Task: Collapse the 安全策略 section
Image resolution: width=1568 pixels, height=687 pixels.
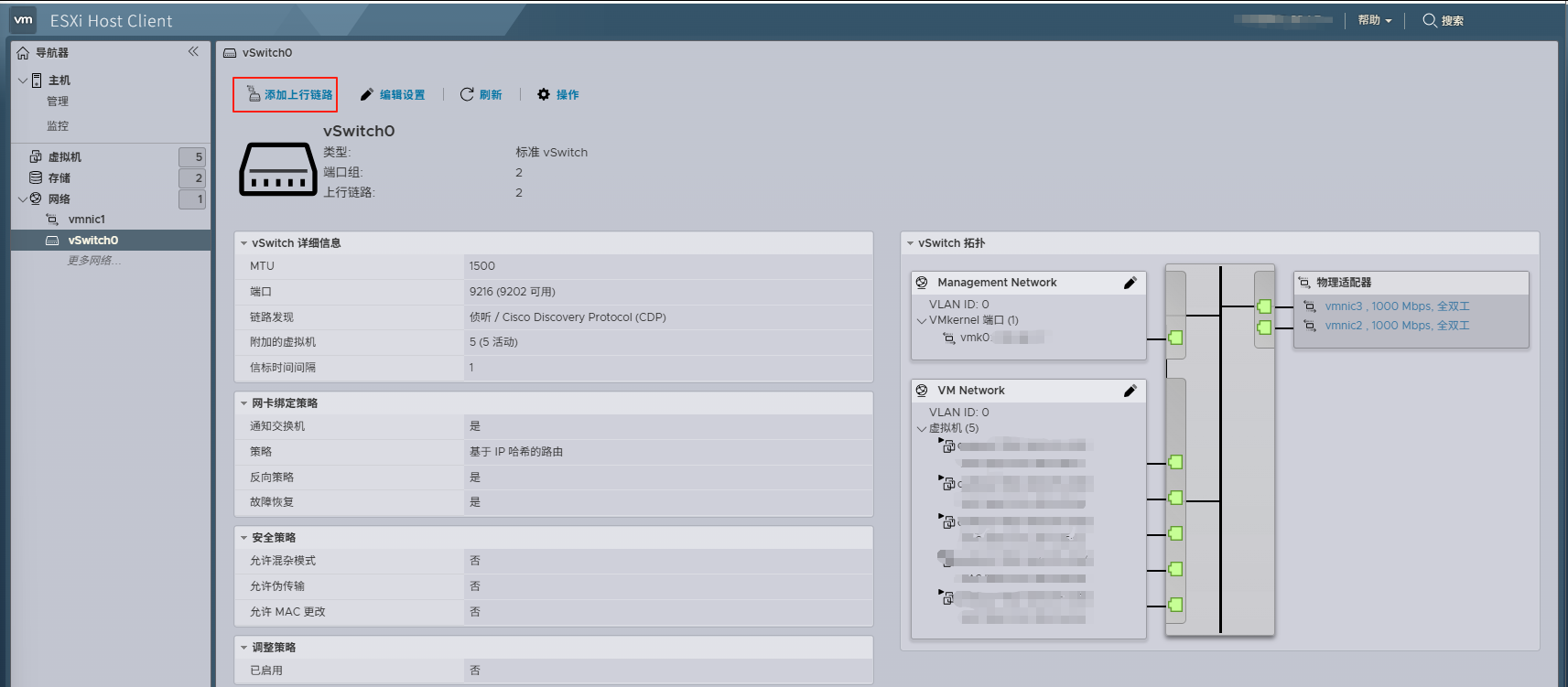Action: pyautogui.click(x=243, y=538)
